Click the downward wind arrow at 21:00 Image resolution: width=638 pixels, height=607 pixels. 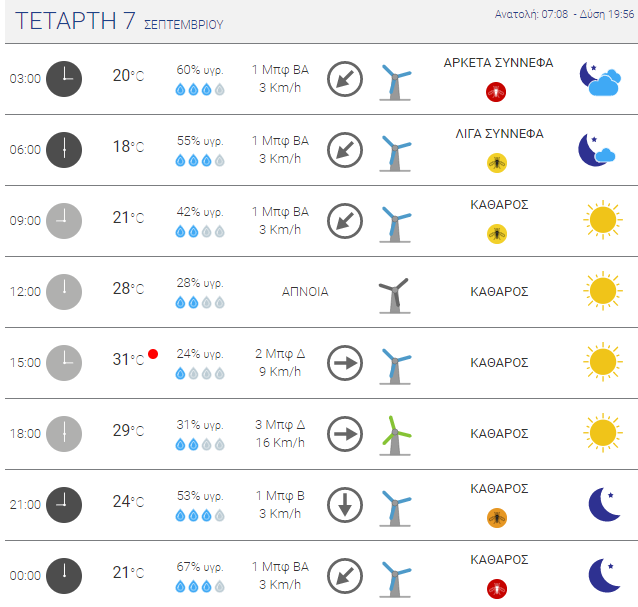[x=345, y=505]
